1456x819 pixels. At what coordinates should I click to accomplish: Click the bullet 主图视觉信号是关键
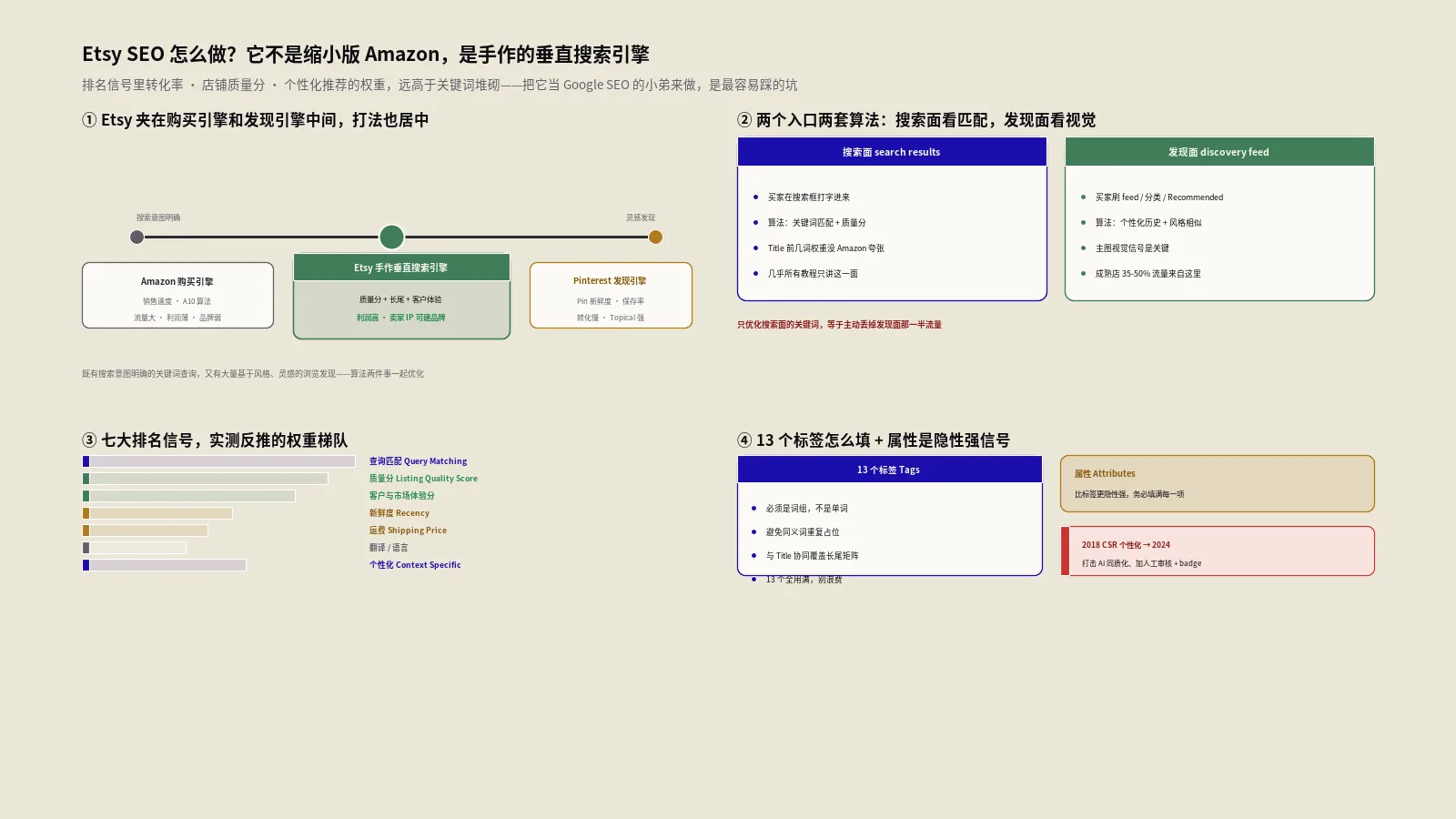click(1132, 248)
